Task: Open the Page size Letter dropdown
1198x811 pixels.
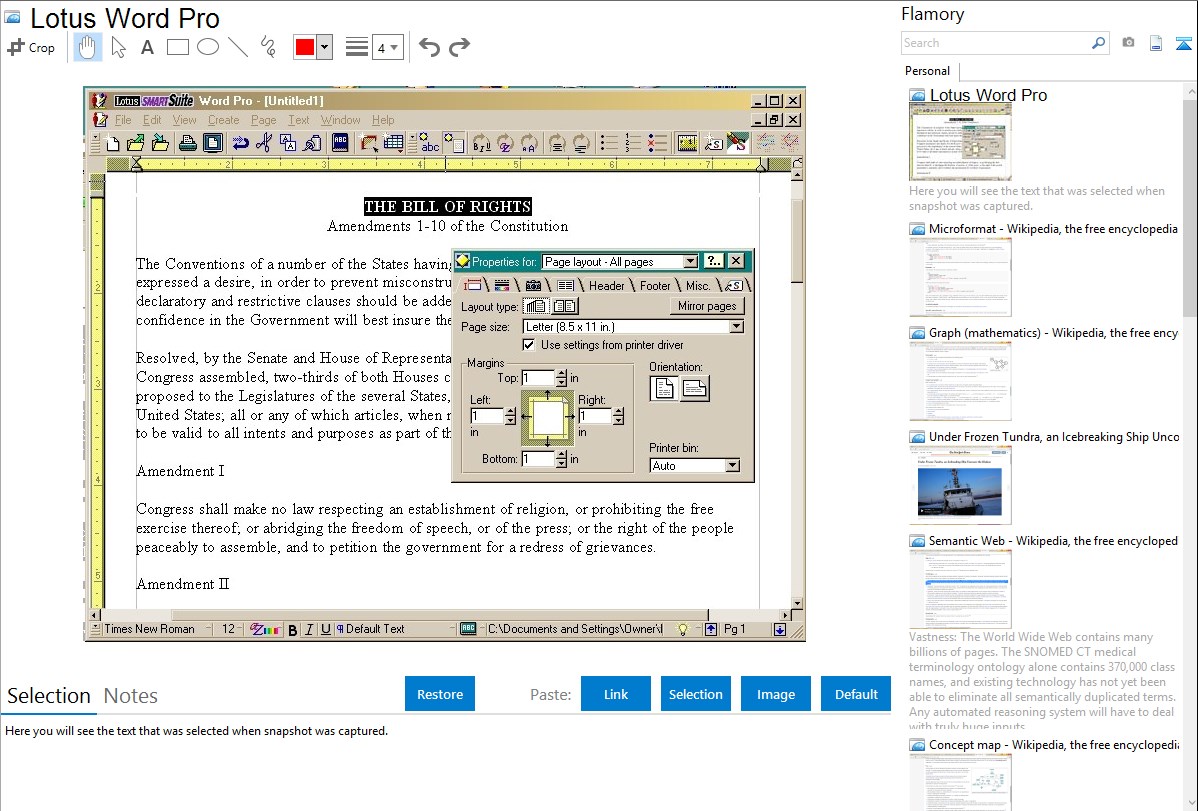Action: click(x=736, y=326)
